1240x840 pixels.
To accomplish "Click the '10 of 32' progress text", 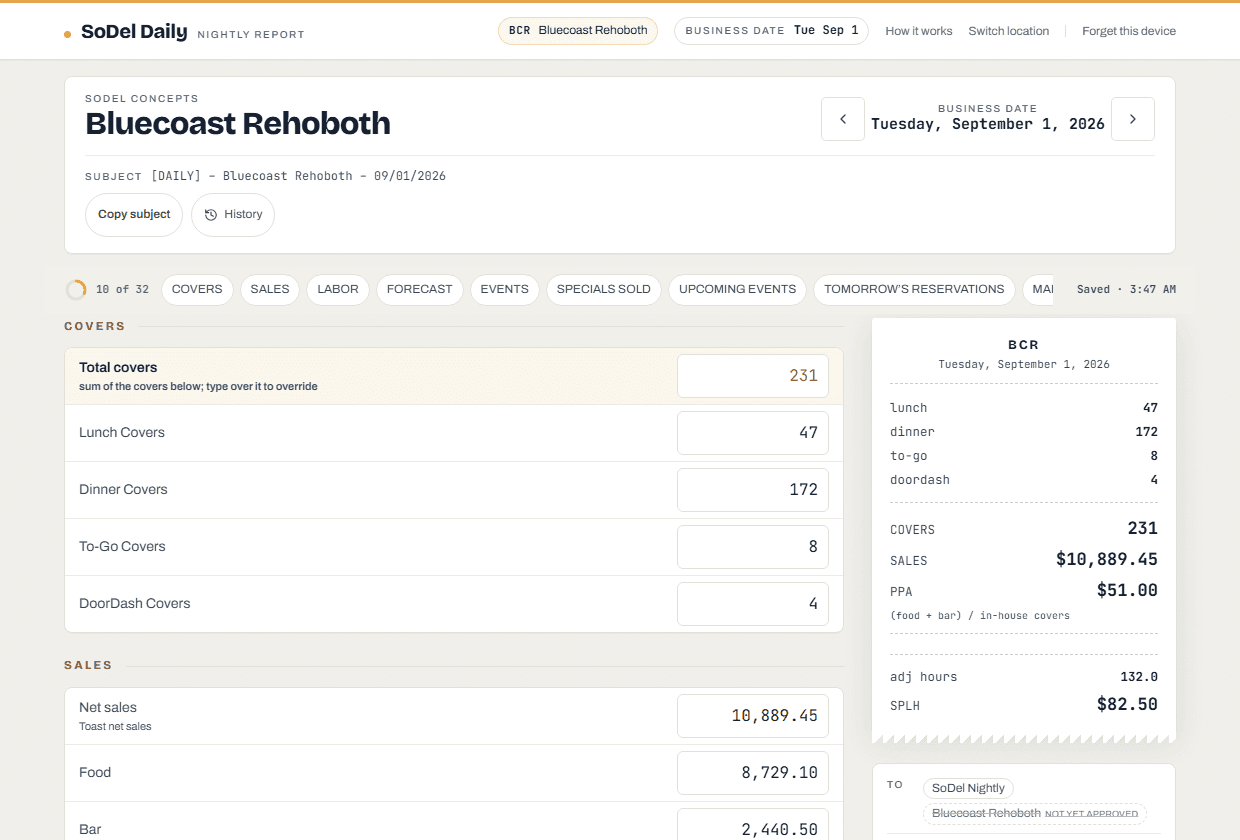I will (x=122, y=290).
